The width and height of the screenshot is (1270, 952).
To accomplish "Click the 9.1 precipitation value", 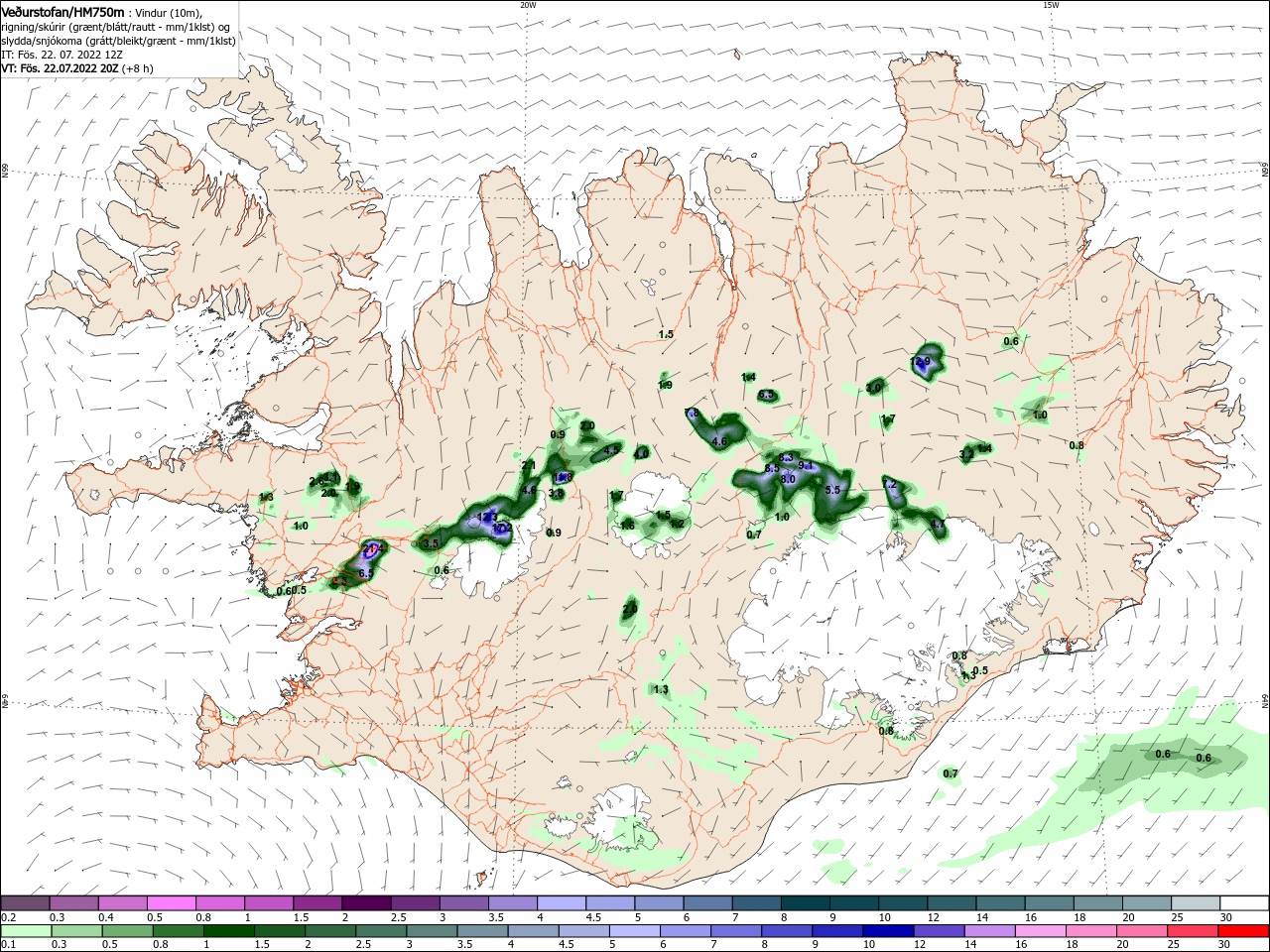I will point(806,465).
